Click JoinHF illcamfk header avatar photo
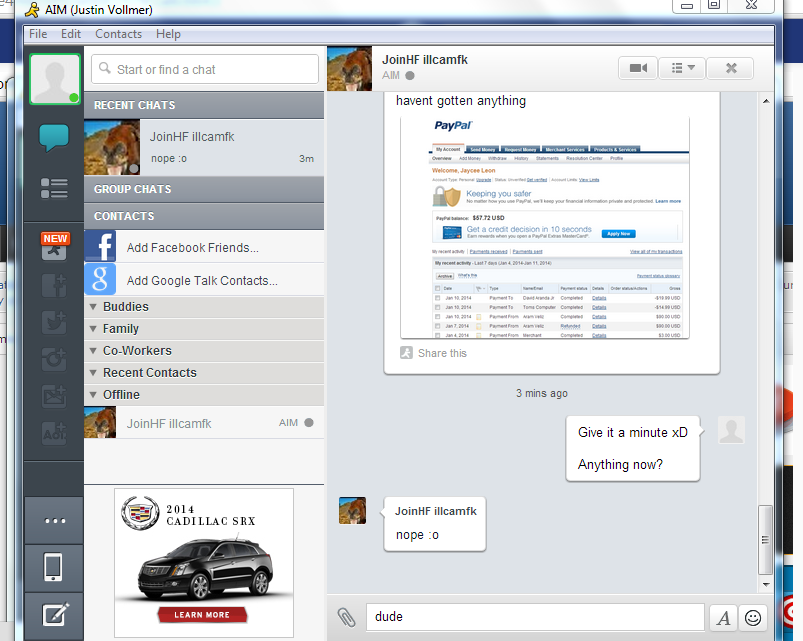Screen dimensions: 803x641 coord(349,69)
